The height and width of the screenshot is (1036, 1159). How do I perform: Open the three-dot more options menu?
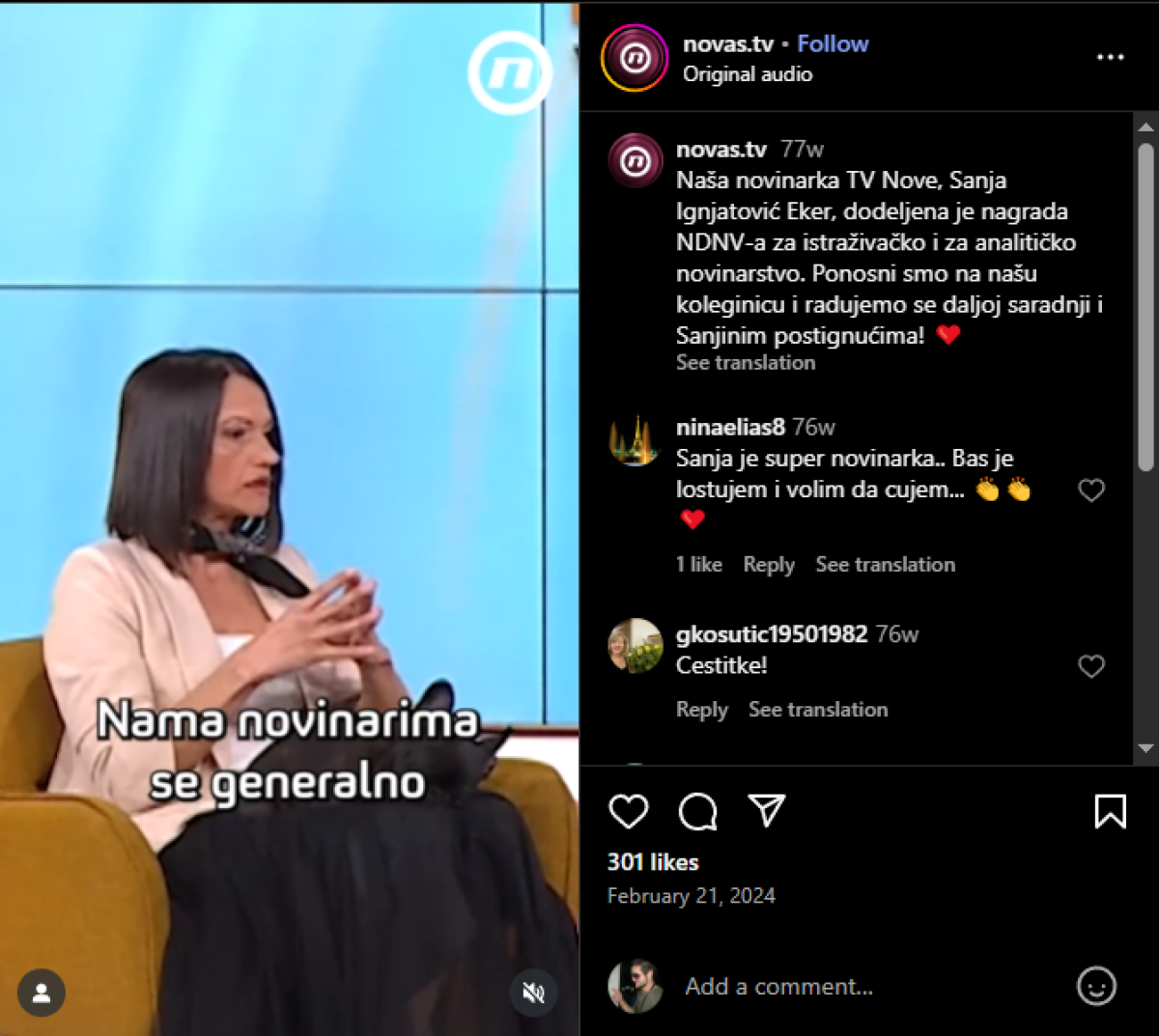click(x=1110, y=57)
